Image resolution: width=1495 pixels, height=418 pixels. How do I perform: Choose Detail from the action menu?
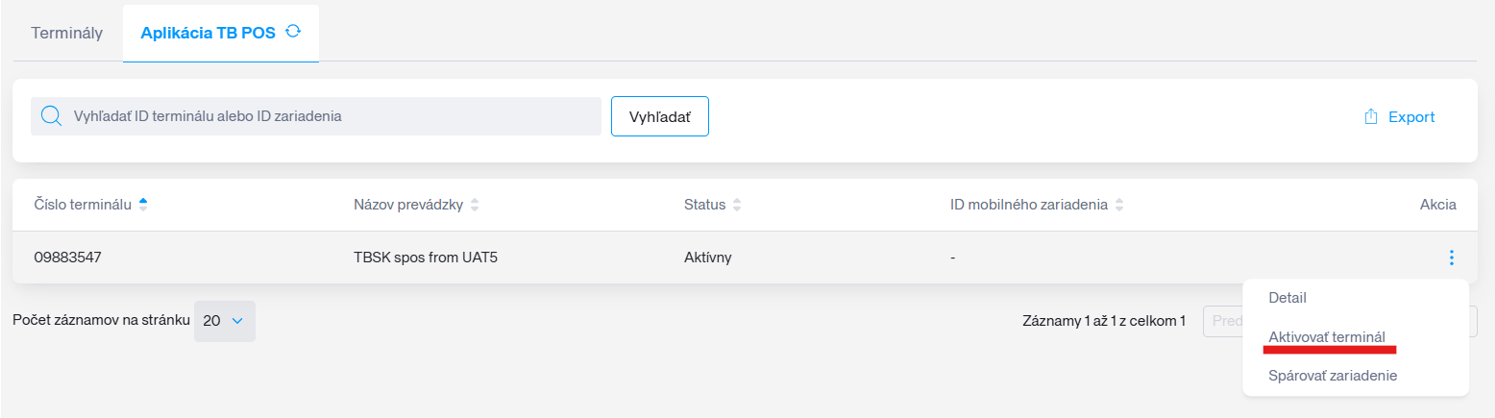click(1287, 298)
